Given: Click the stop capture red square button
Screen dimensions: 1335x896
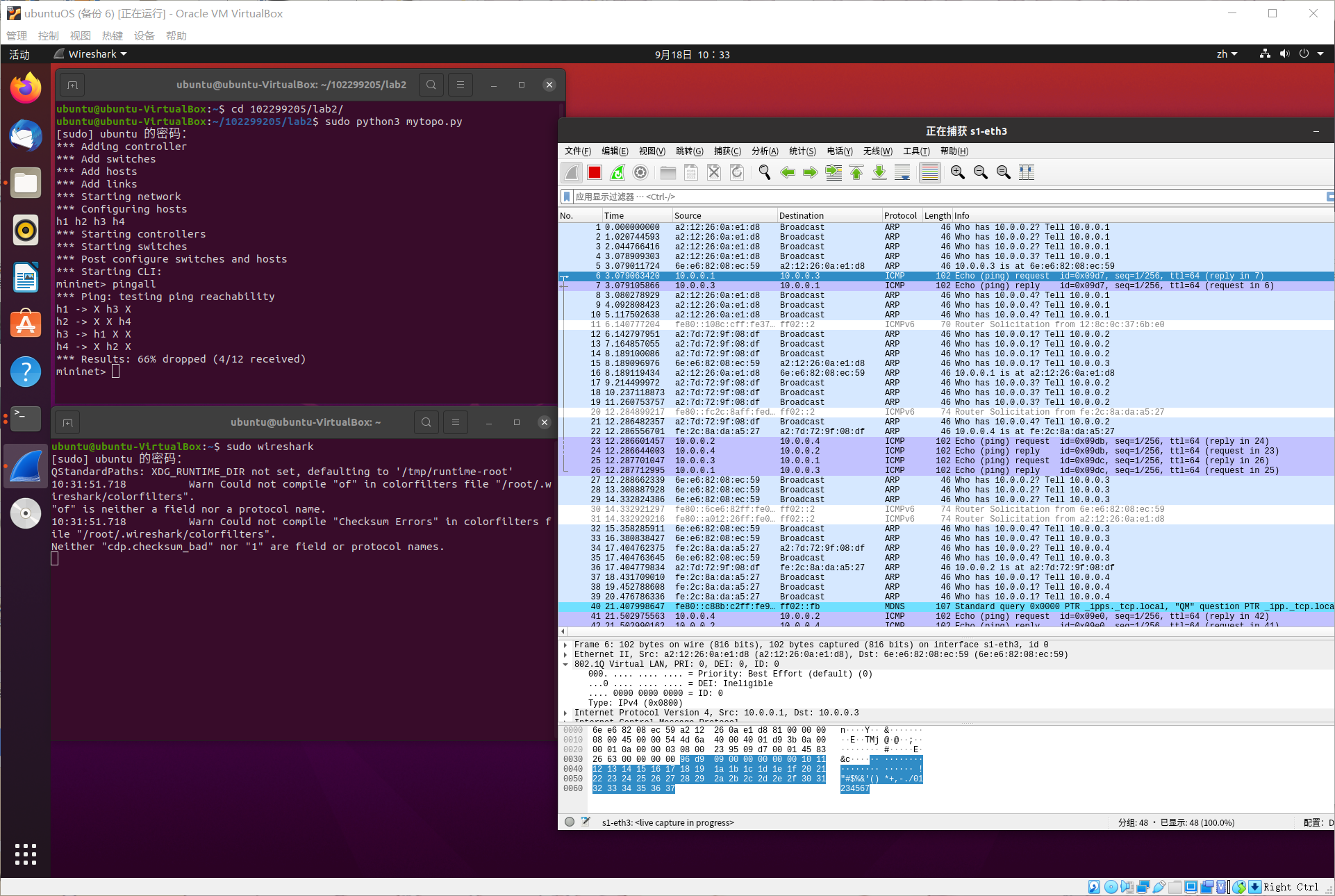Looking at the screenshot, I should point(595,172).
